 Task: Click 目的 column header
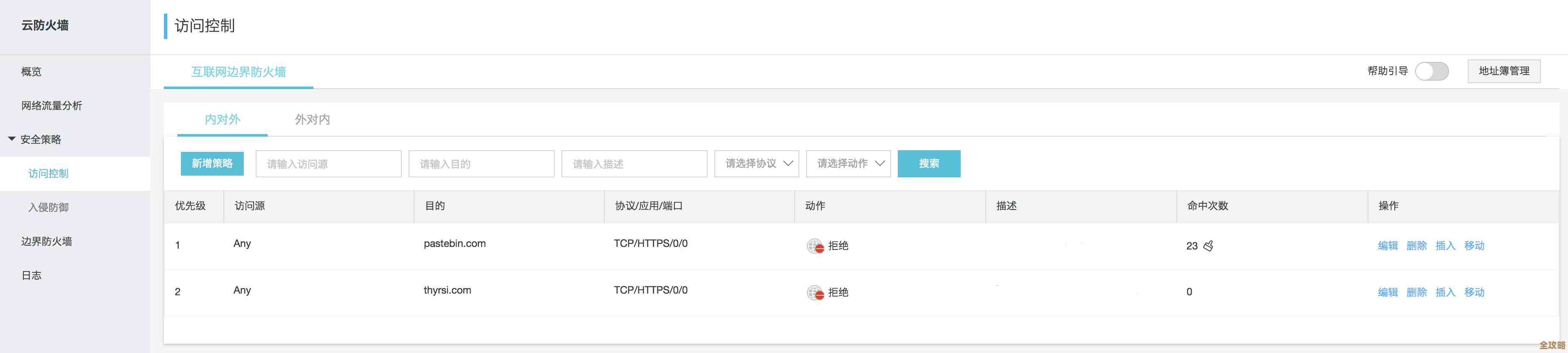pos(434,206)
